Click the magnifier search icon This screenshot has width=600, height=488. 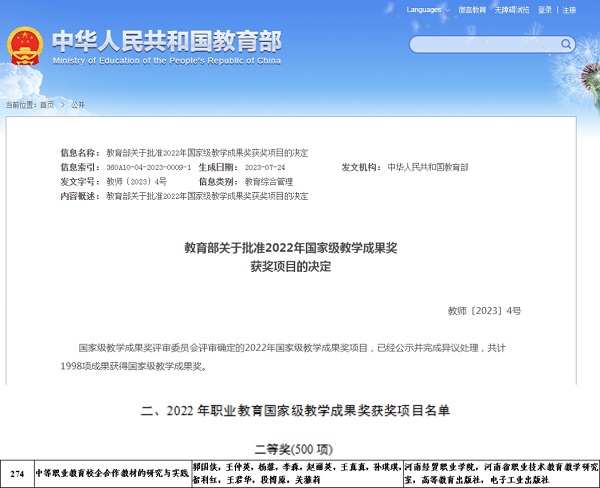566,45
